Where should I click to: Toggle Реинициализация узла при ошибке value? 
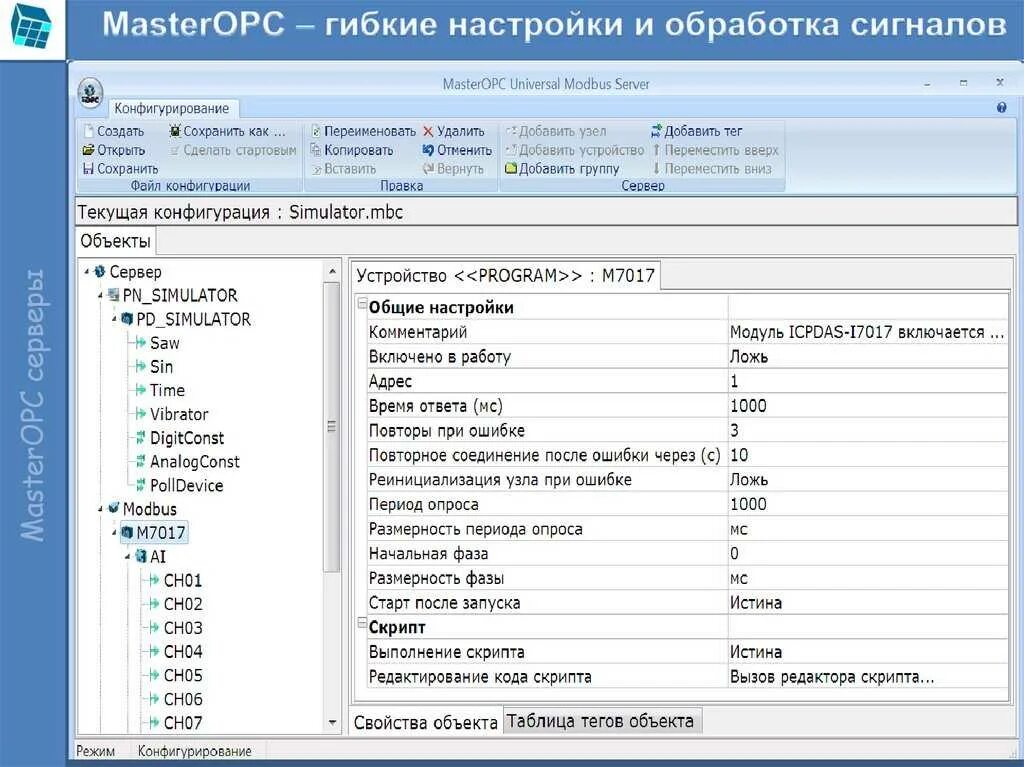pyautogui.click(x=868, y=480)
